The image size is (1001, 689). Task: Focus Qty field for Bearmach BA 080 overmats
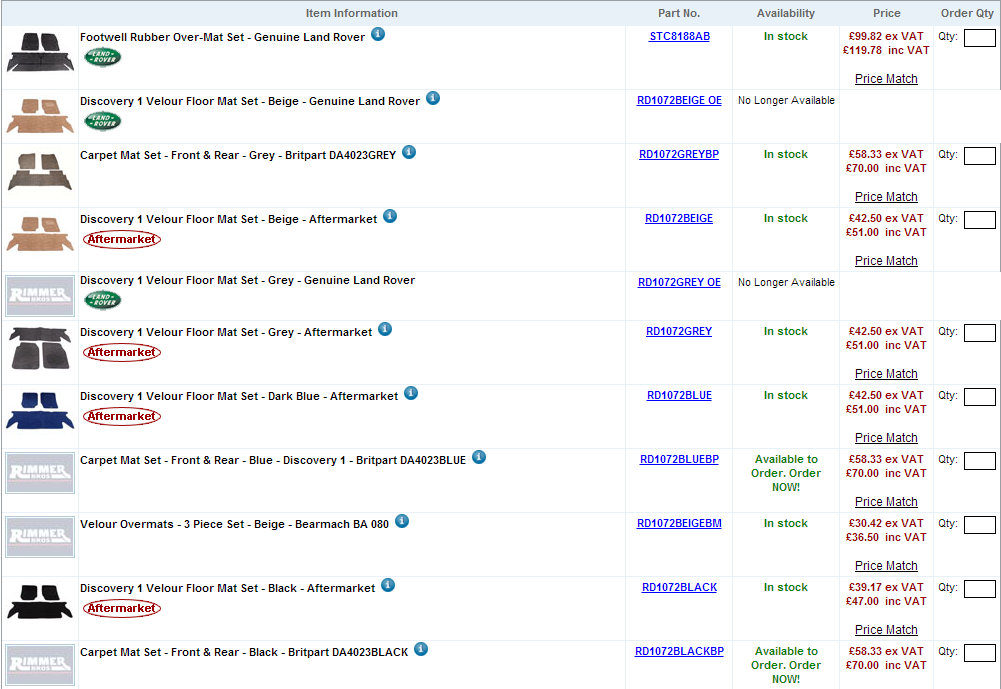[979, 525]
